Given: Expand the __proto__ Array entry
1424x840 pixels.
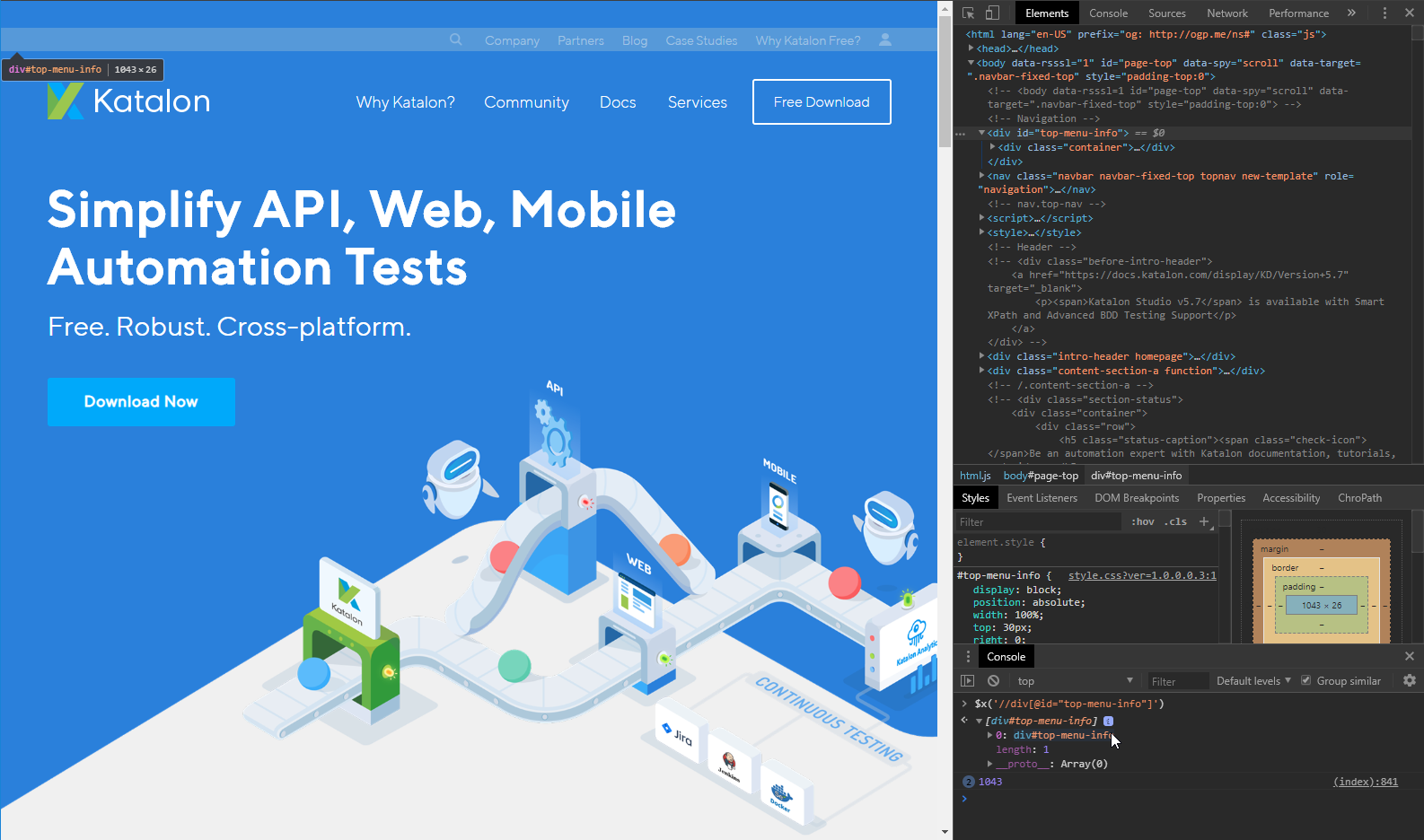Looking at the screenshot, I should (990, 764).
